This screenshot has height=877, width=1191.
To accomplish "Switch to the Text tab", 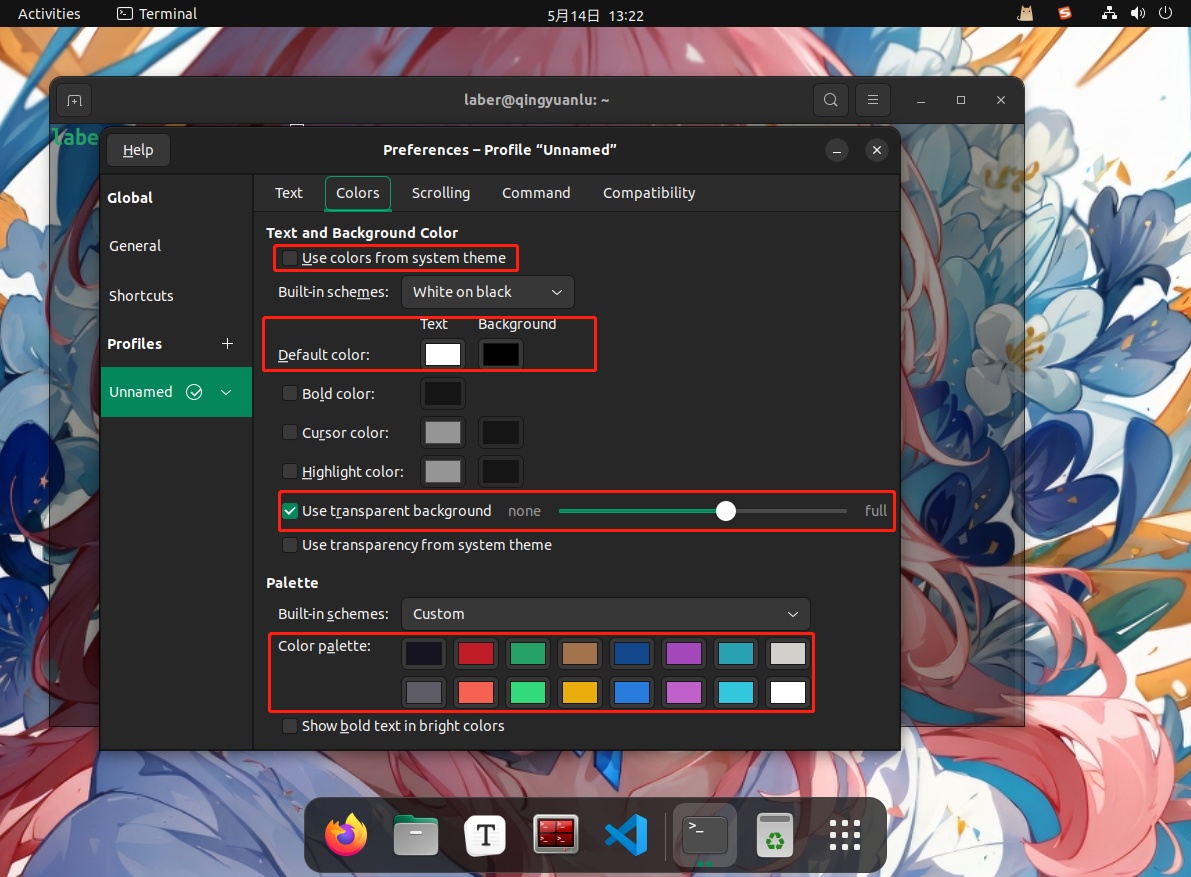I will [289, 193].
